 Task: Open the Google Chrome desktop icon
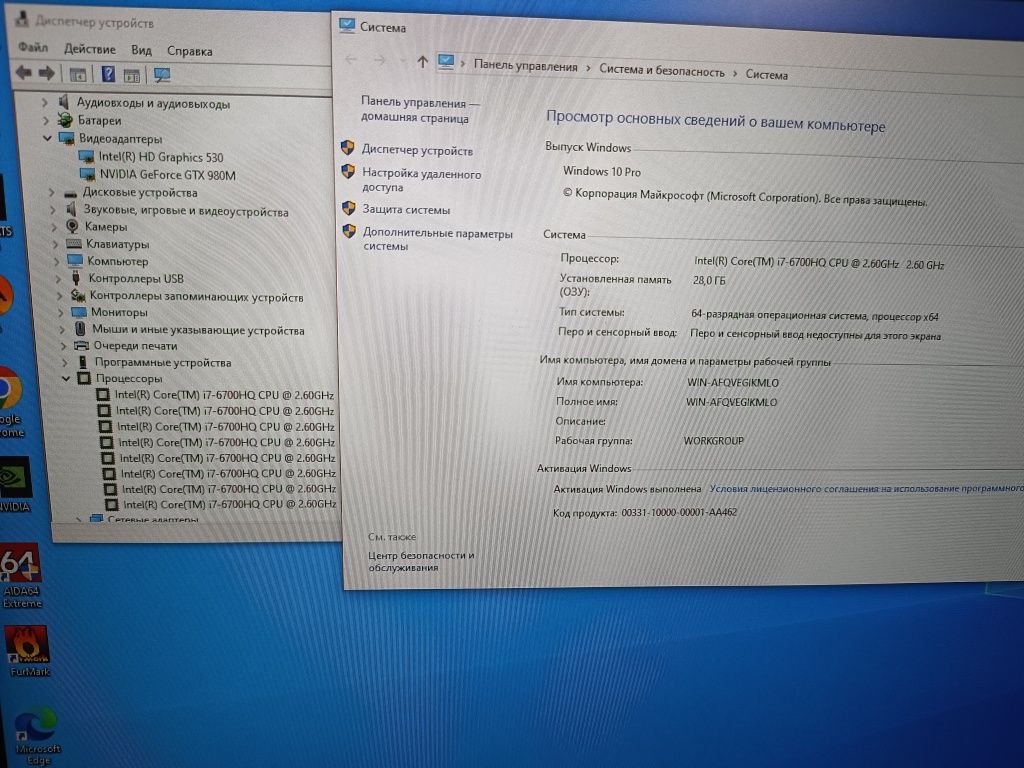click(x=11, y=402)
